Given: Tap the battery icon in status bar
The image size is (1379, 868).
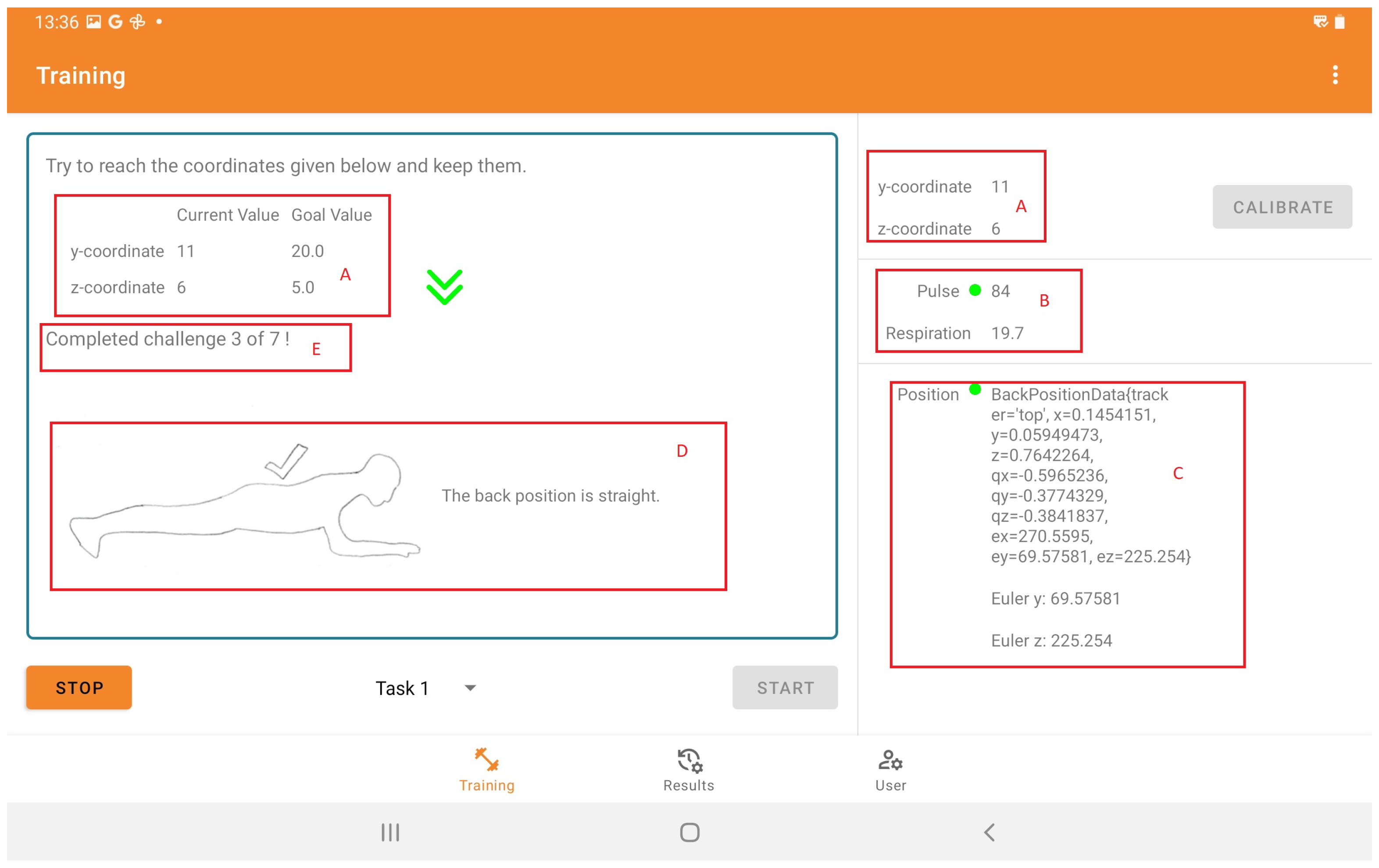Looking at the screenshot, I should (1340, 22).
